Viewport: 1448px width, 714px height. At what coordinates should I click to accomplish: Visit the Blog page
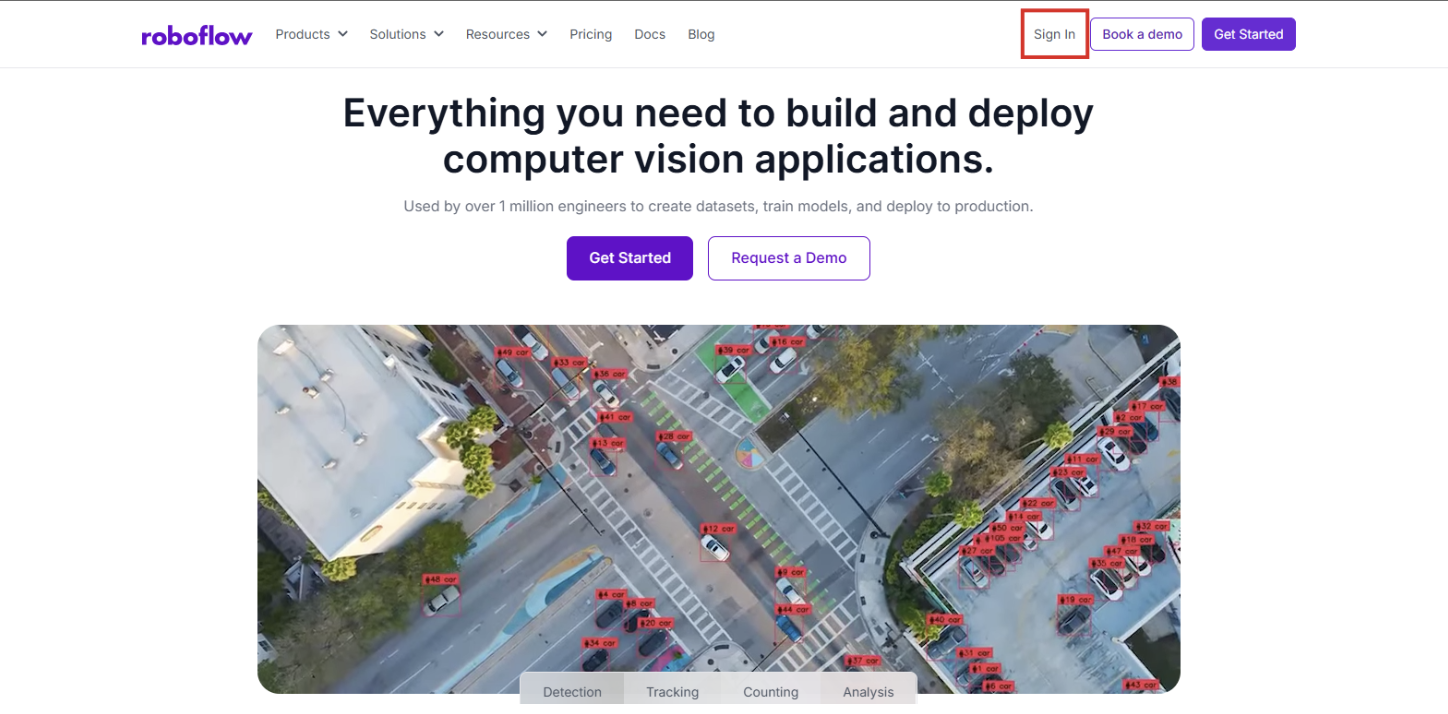point(701,34)
